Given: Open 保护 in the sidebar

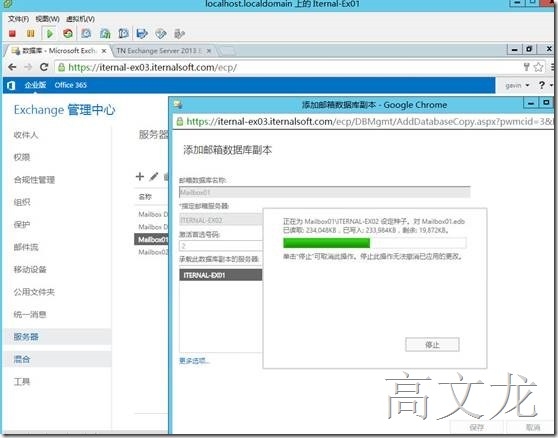Looking at the screenshot, I should tap(22, 225).
